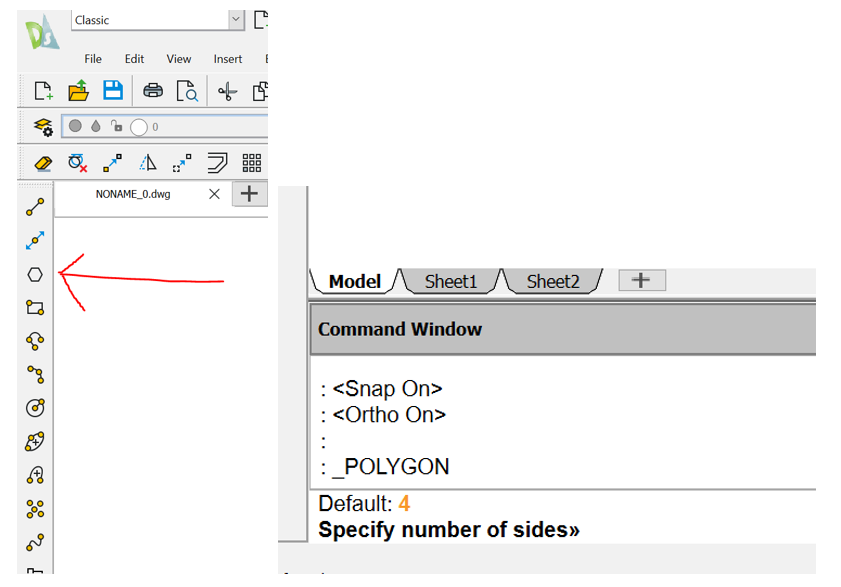The width and height of the screenshot is (841, 587).
Task: Save the drawing with floppy icon
Action: coord(113,90)
